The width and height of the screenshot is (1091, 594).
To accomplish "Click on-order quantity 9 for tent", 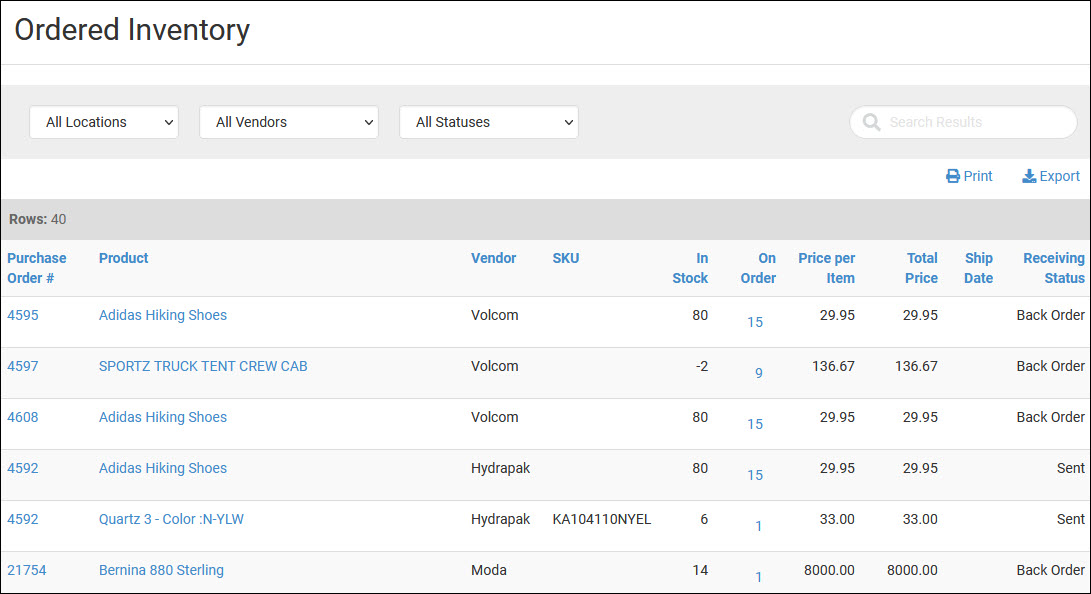I will [x=758, y=373].
